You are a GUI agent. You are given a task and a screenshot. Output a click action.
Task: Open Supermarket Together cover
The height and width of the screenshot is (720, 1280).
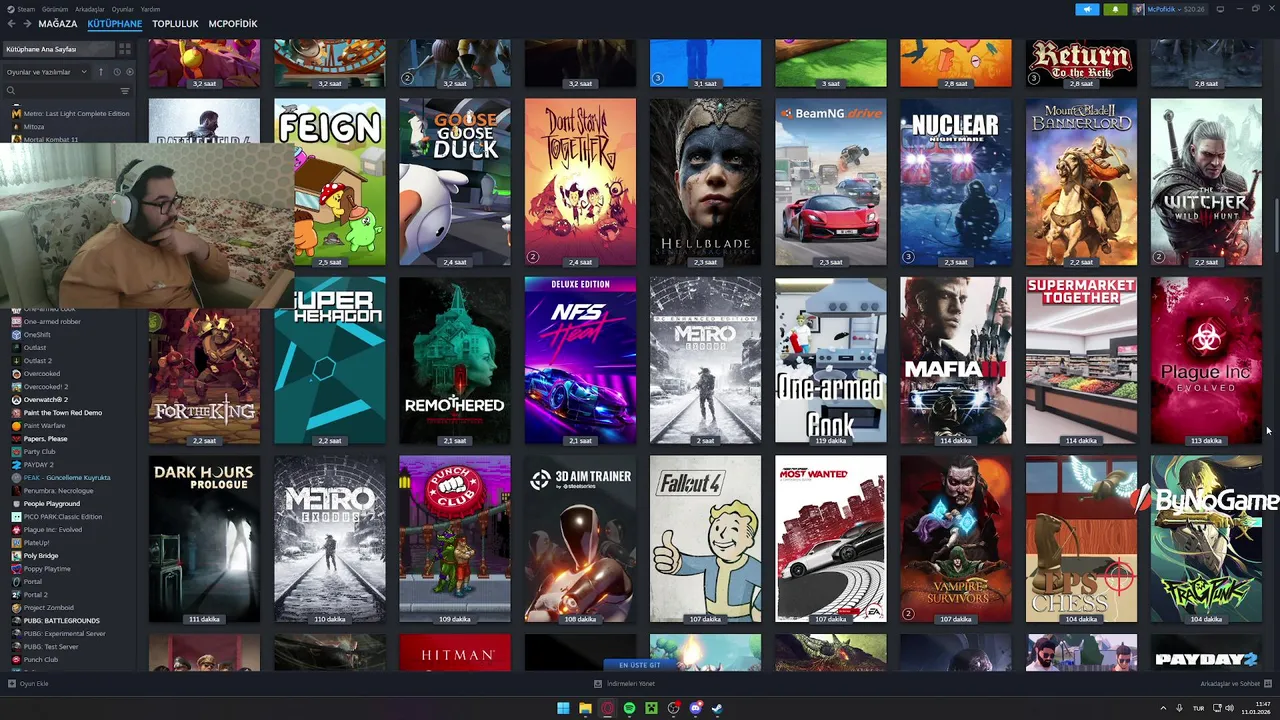[x=1081, y=361]
